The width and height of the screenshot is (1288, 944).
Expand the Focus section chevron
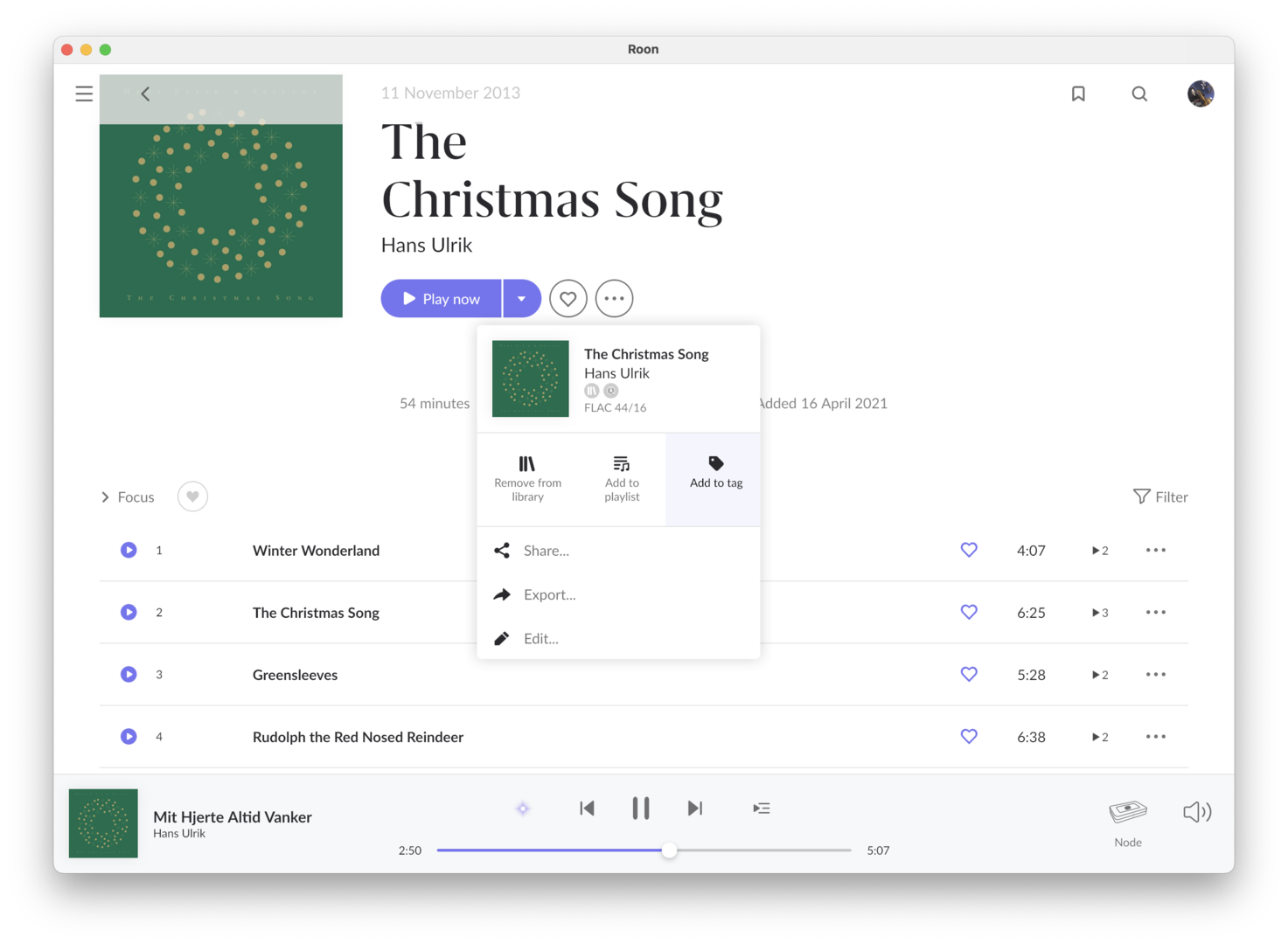[105, 497]
